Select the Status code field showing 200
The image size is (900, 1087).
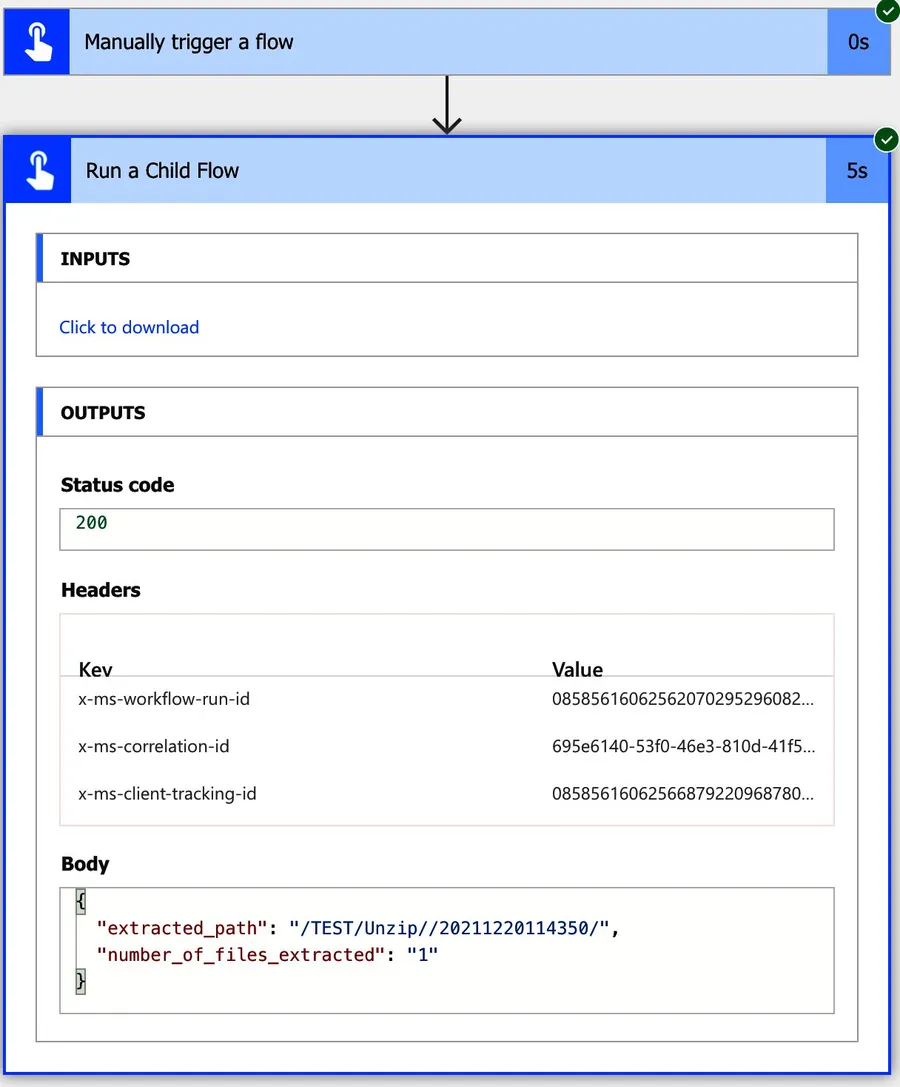[x=446, y=529]
